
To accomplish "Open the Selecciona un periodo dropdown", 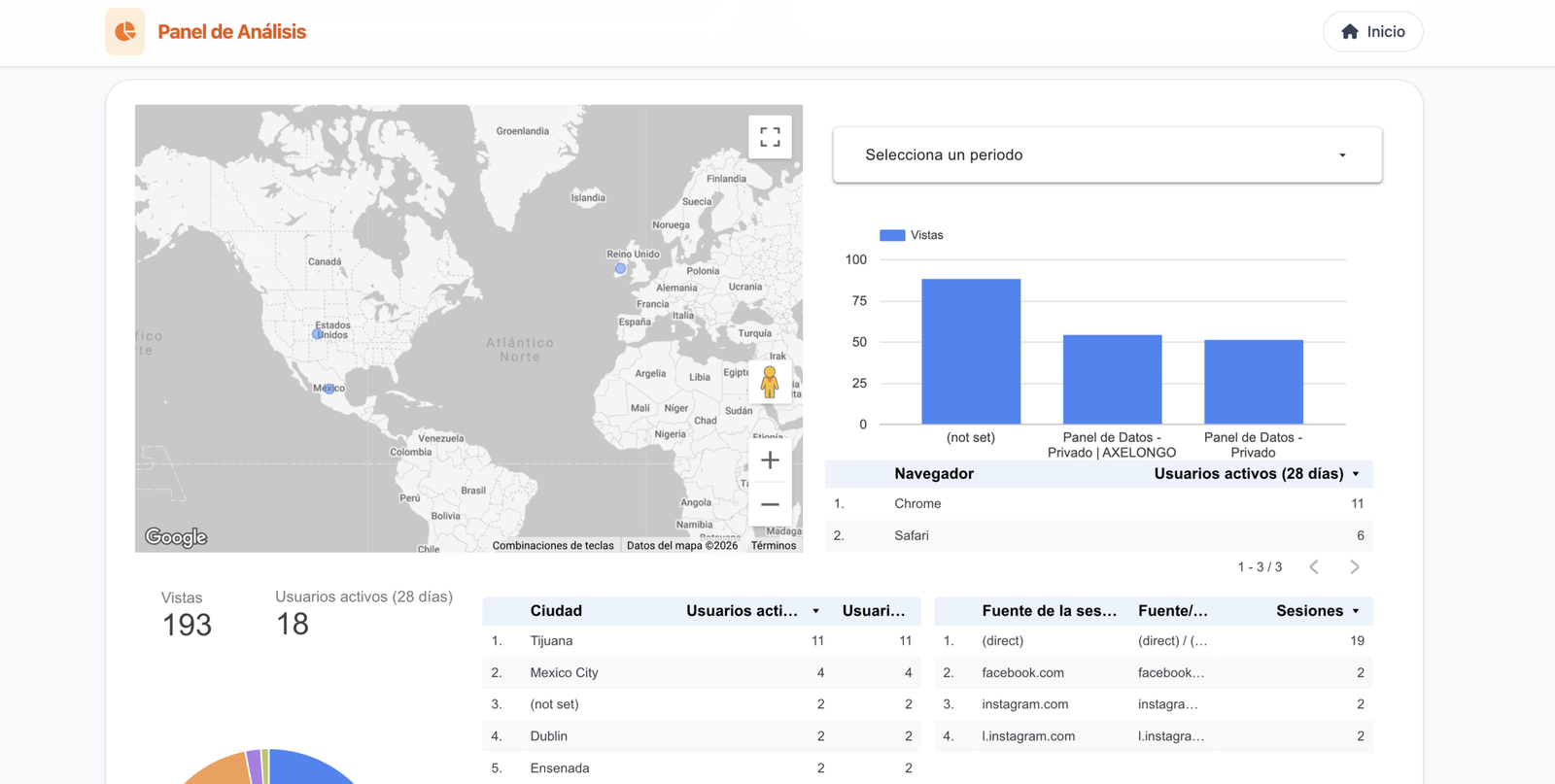I will pyautogui.click(x=1107, y=155).
